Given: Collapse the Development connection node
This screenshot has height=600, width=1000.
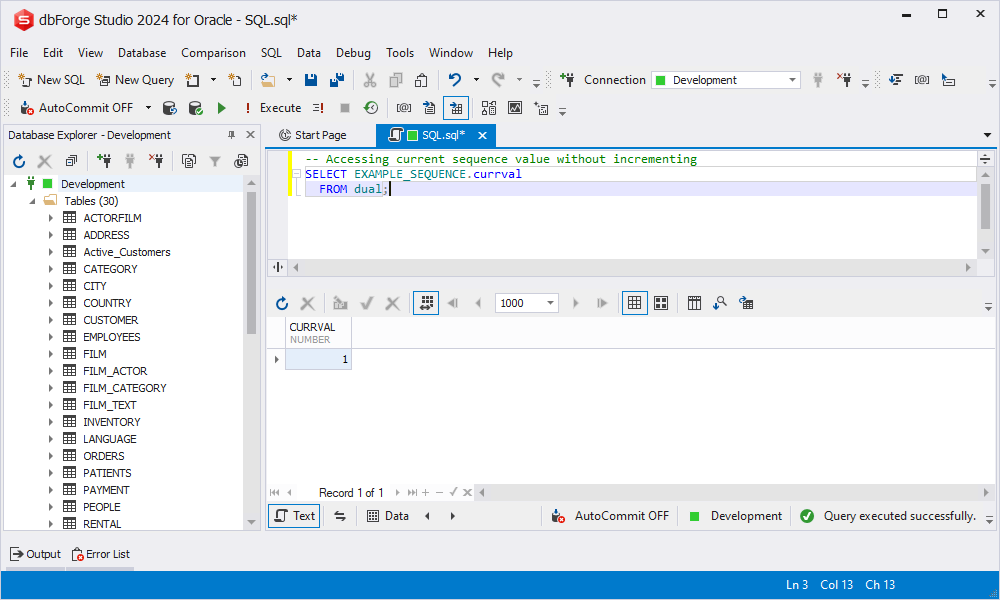Looking at the screenshot, I should [x=13, y=184].
